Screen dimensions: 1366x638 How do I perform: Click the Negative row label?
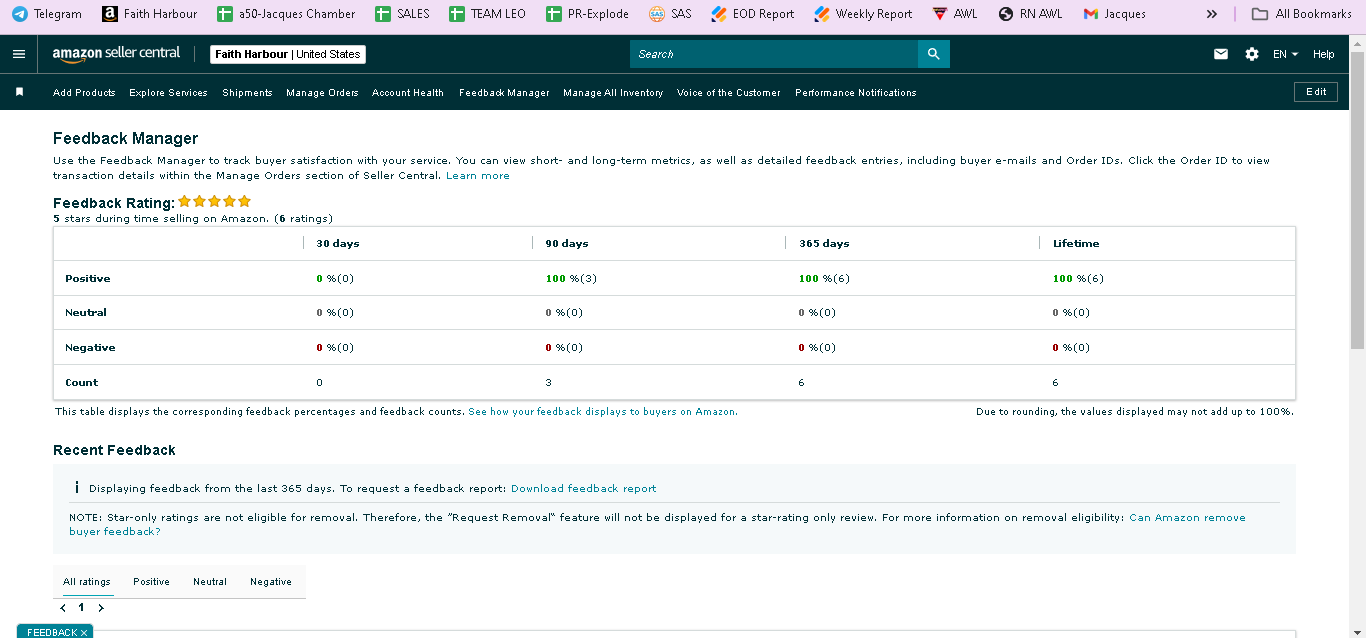(x=90, y=348)
